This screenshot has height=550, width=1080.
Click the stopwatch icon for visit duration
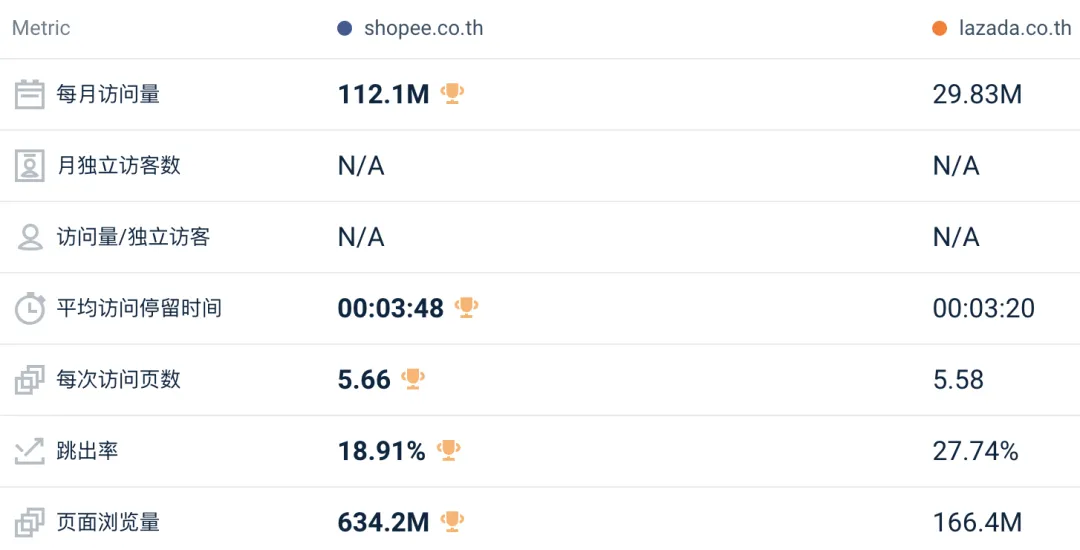point(30,308)
